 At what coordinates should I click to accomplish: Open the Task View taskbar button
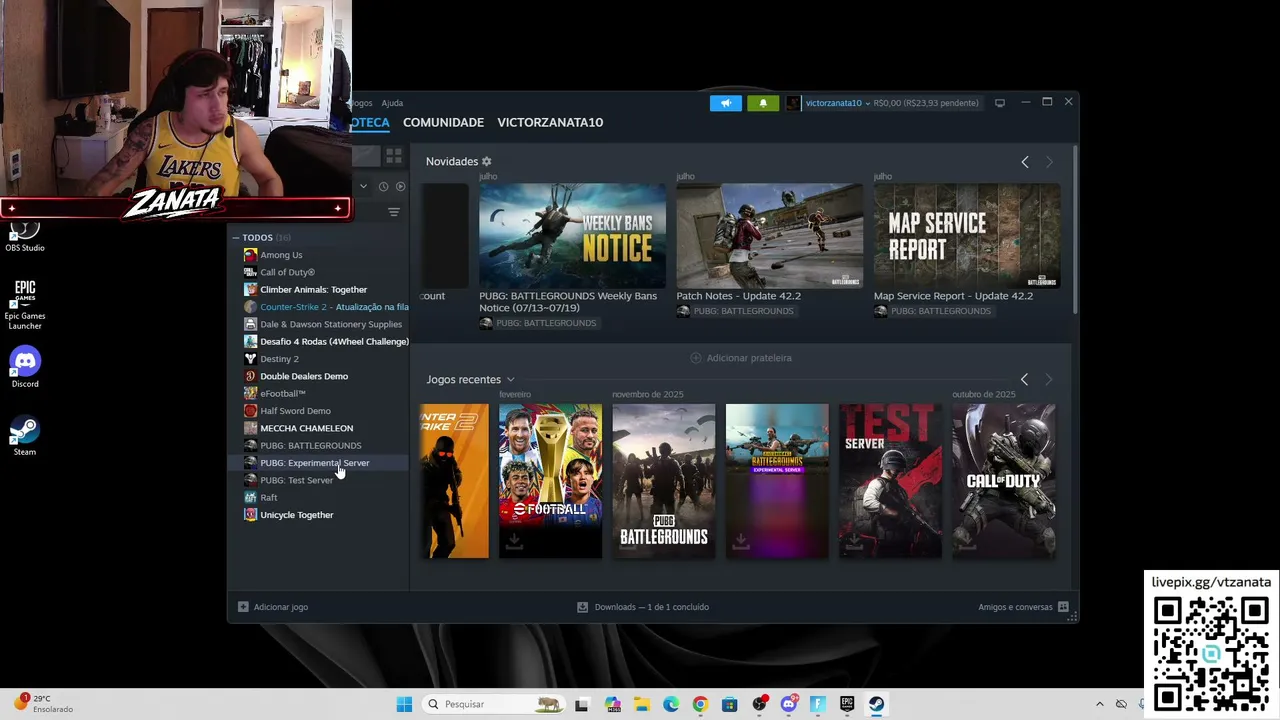coord(582,704)
